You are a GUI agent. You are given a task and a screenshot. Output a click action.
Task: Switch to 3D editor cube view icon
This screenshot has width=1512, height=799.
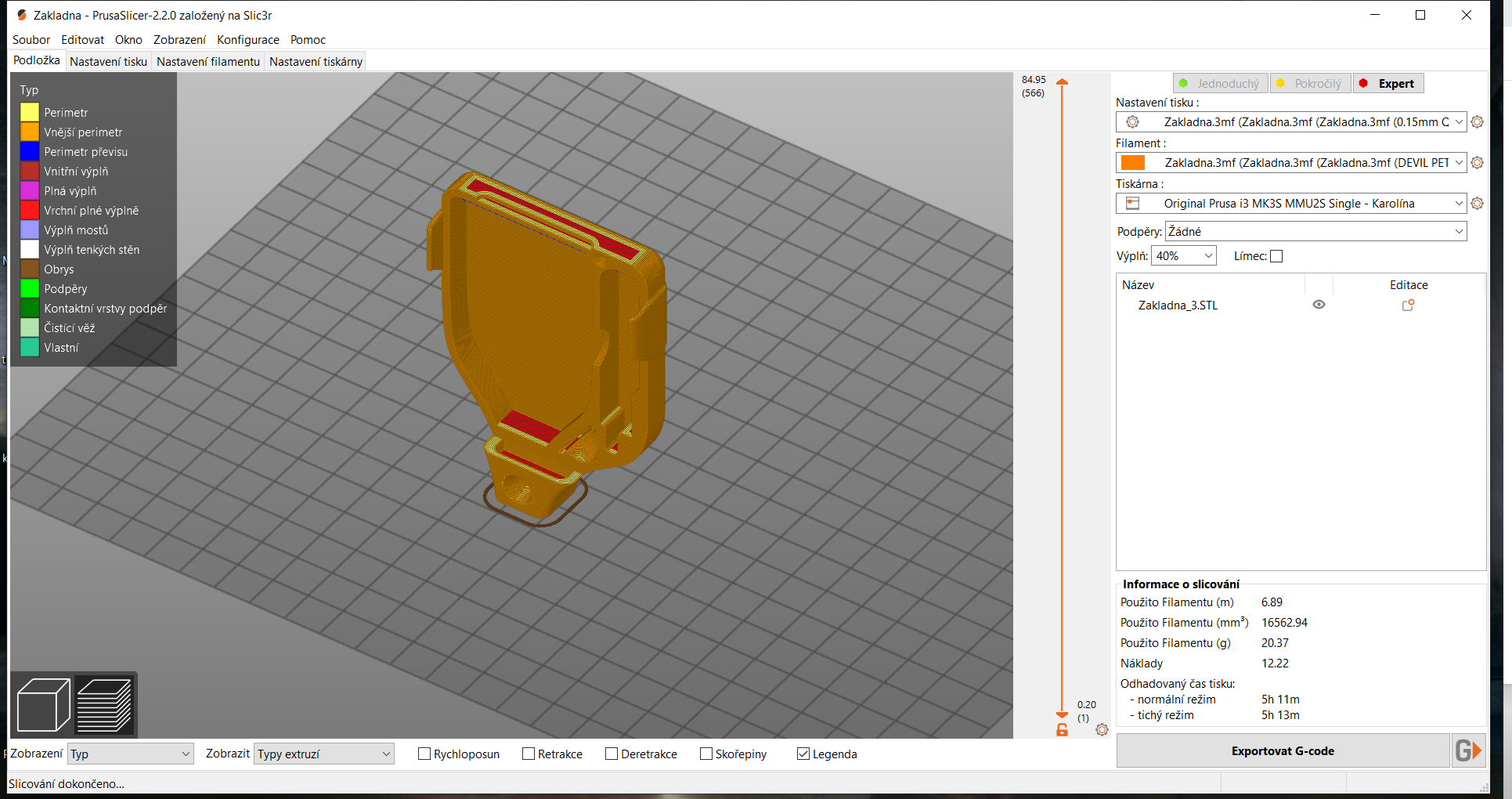click(43, 703)
